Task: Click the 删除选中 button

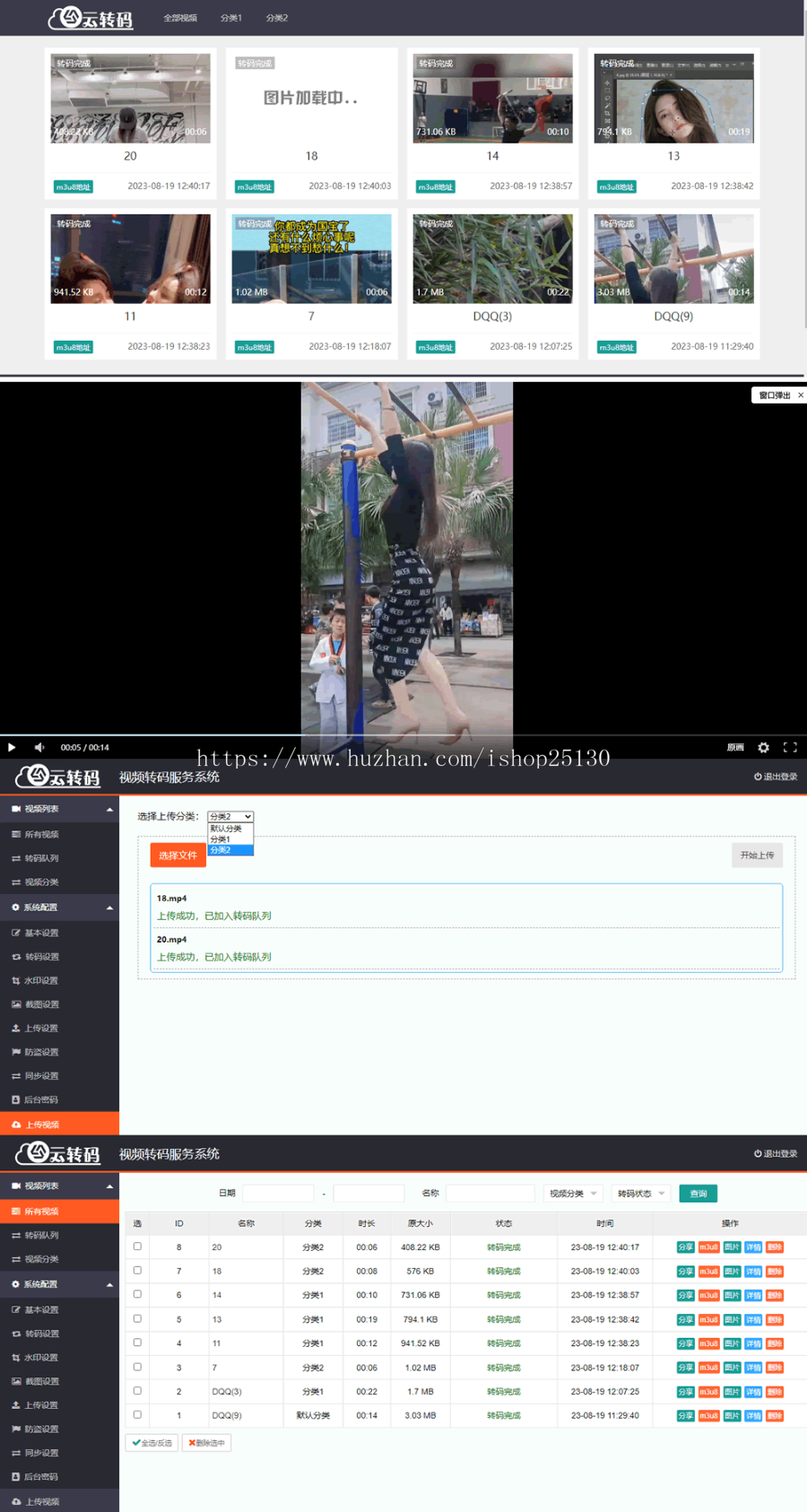Action: (207, 1443)
